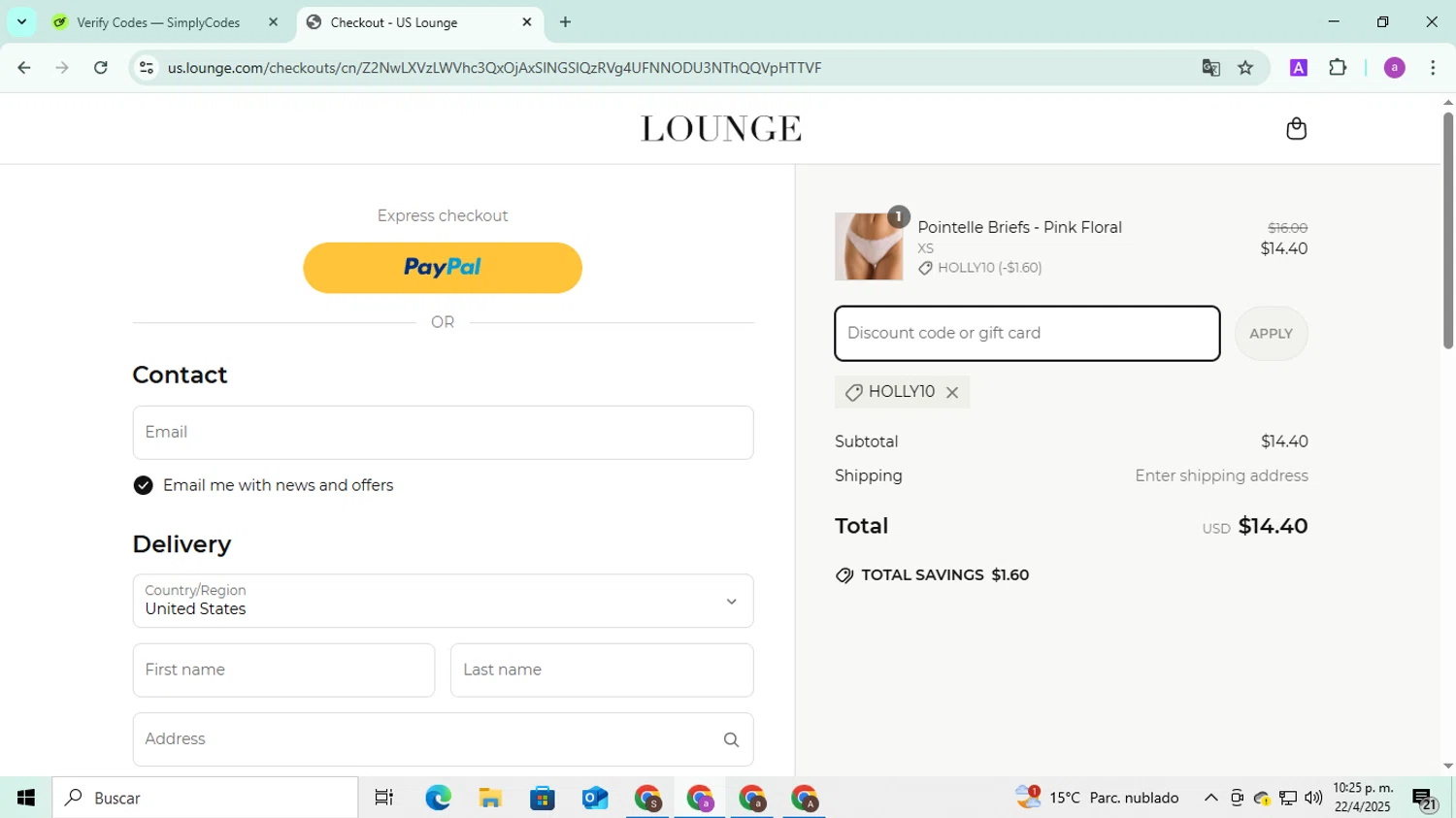Go forward to the next page
Image resolution: width=1456 pixels, height=818 pixels.
[x=62, y=68]
